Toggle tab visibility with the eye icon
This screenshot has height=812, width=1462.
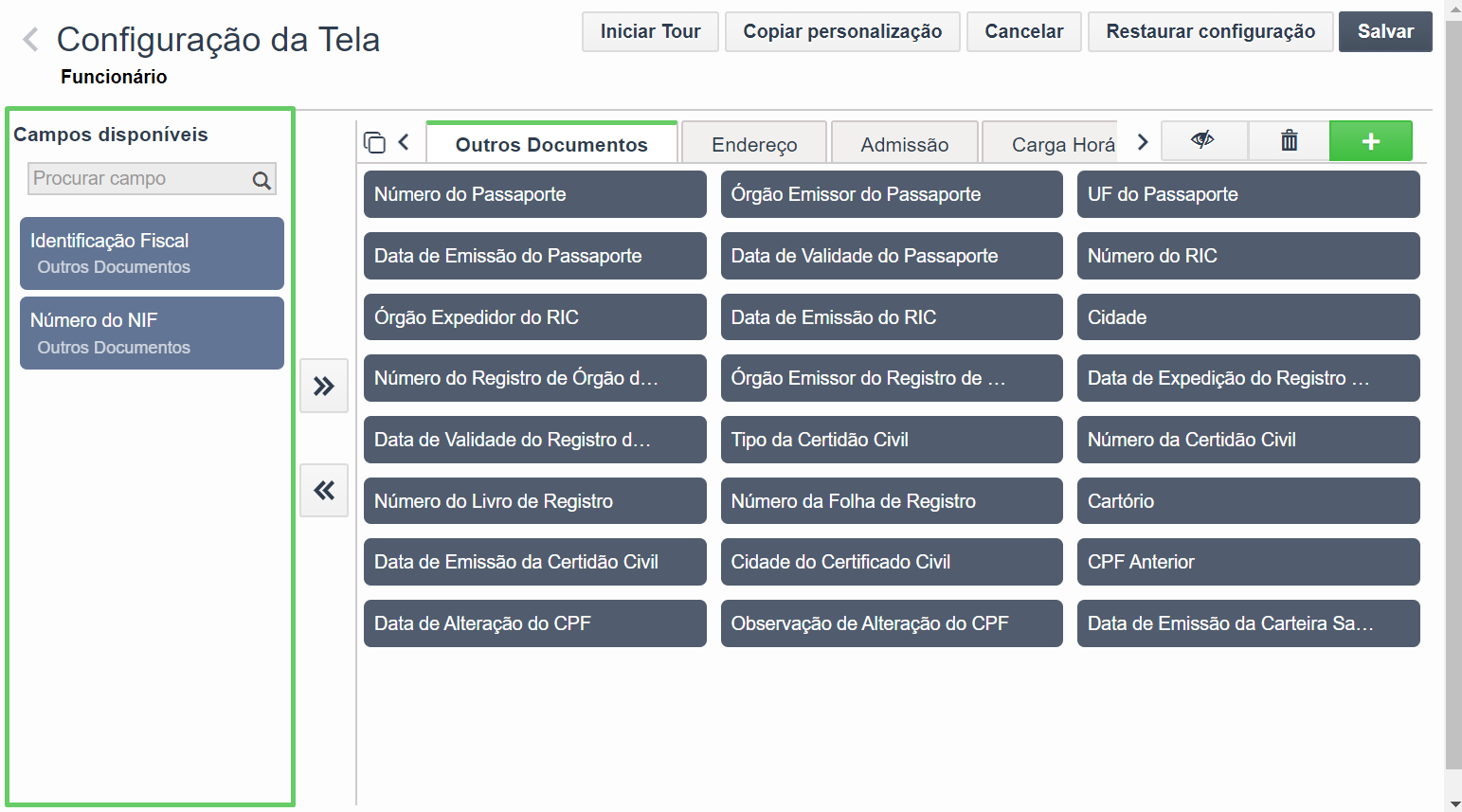pos(1203,141)
